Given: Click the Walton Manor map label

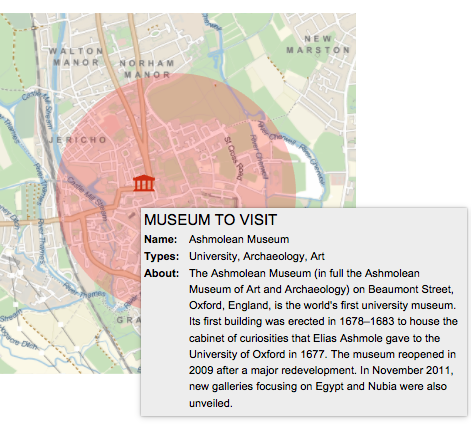Looking at the screenshot, I should tap(76, 57).
